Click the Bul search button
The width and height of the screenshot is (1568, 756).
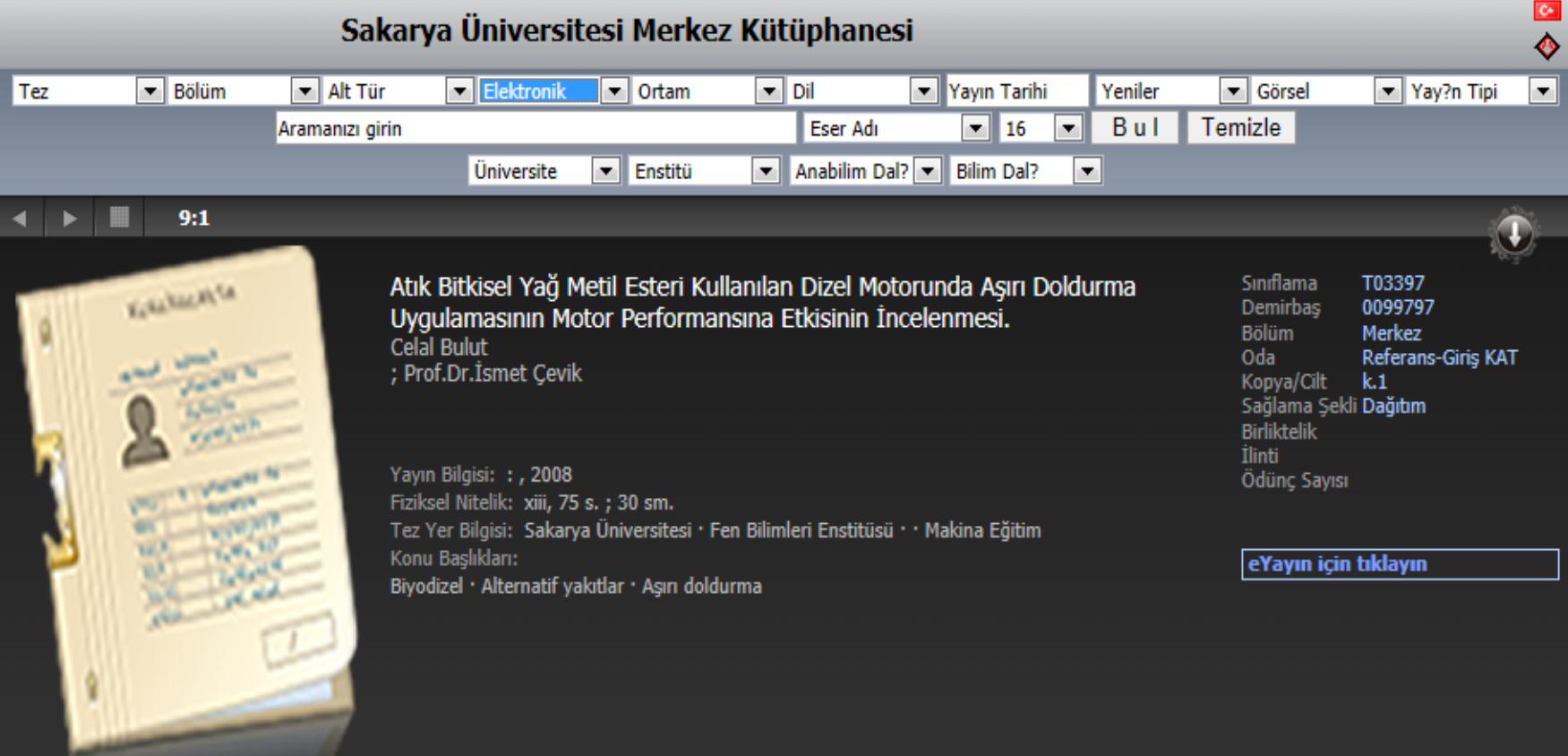point(1135,127)
